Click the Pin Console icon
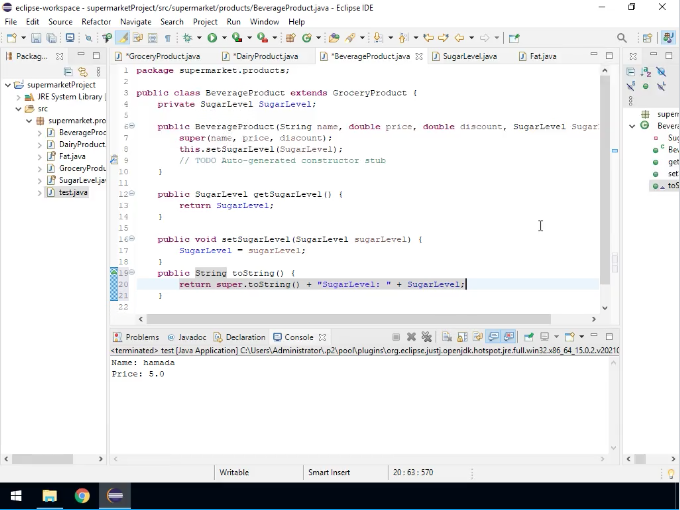The height and width of the screenshot is (510, 680). coord(529,337)
